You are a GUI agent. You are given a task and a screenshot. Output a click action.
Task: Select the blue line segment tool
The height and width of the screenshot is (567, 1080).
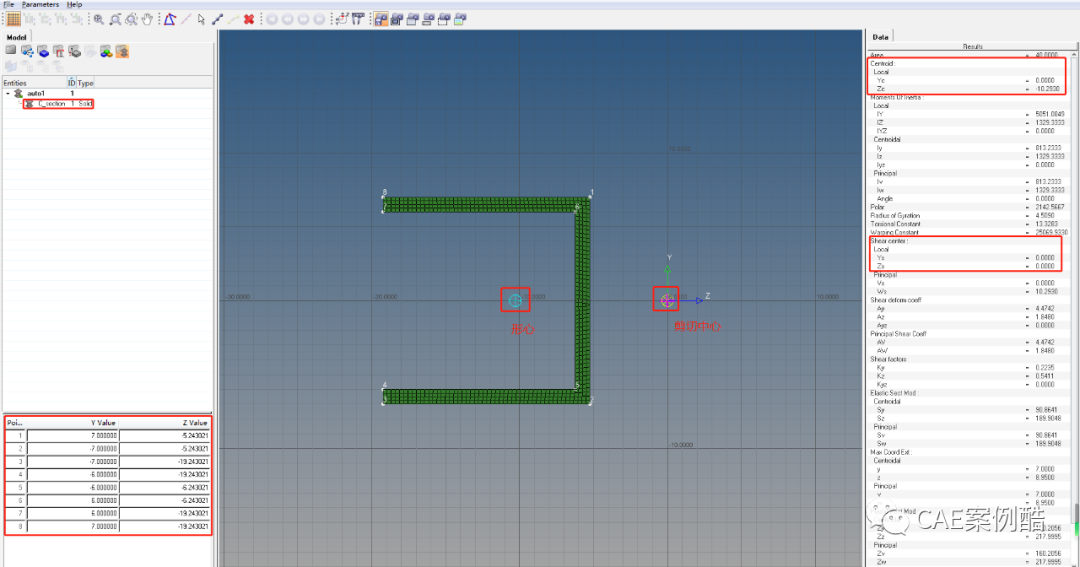click(x=218, y=19)
